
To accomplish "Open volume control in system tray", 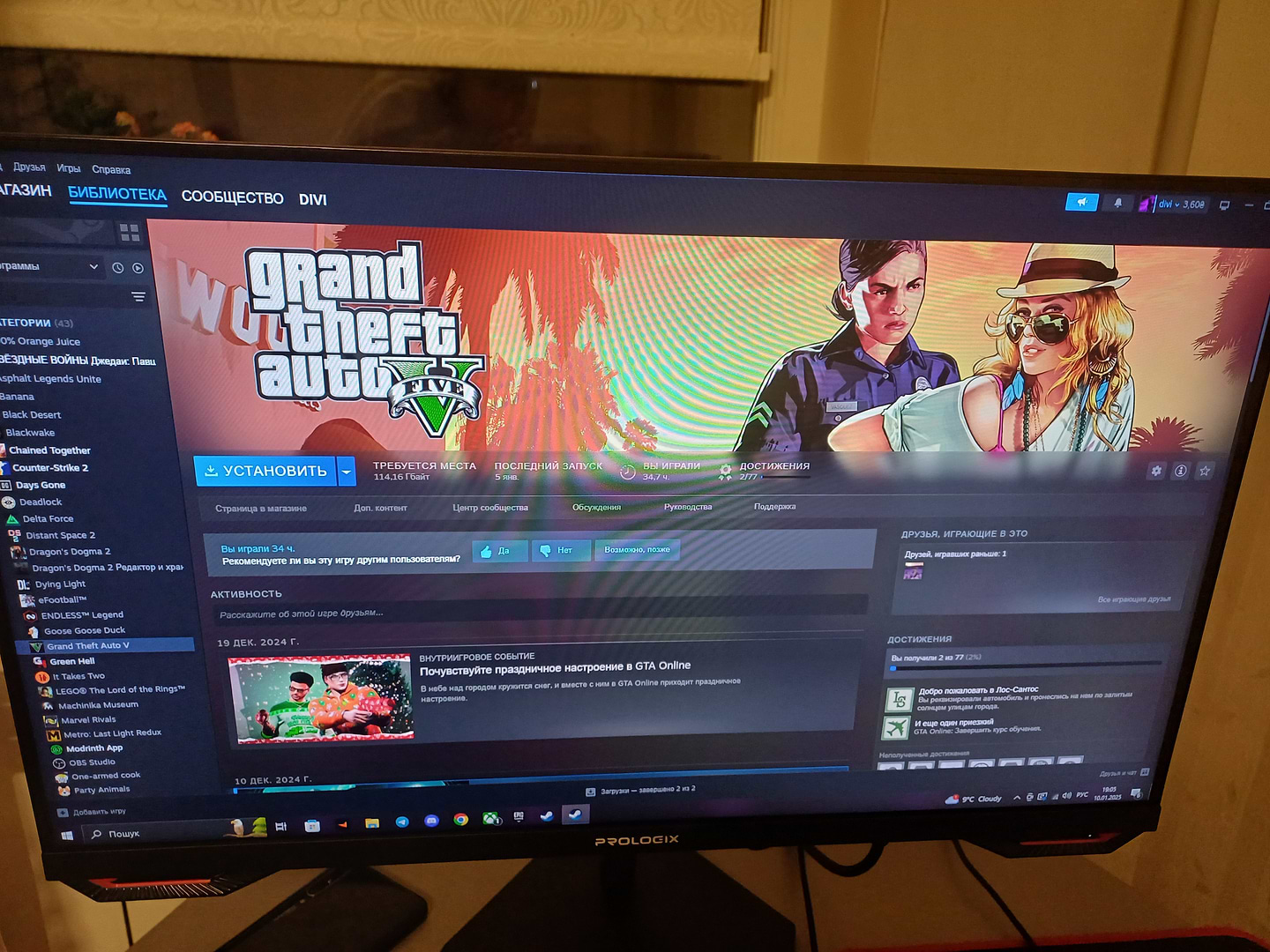I will tap(1067, 796).
